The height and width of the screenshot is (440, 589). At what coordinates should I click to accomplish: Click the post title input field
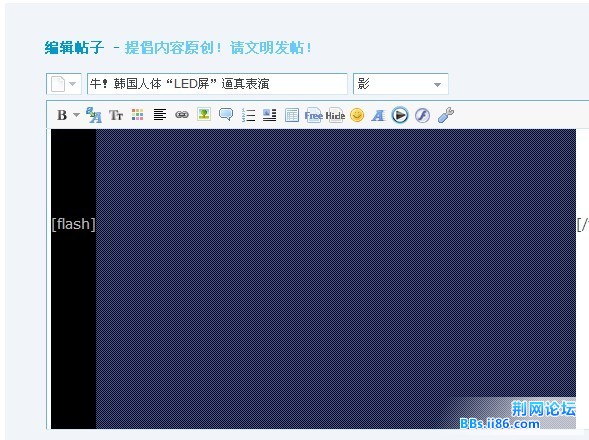(217, 84)
